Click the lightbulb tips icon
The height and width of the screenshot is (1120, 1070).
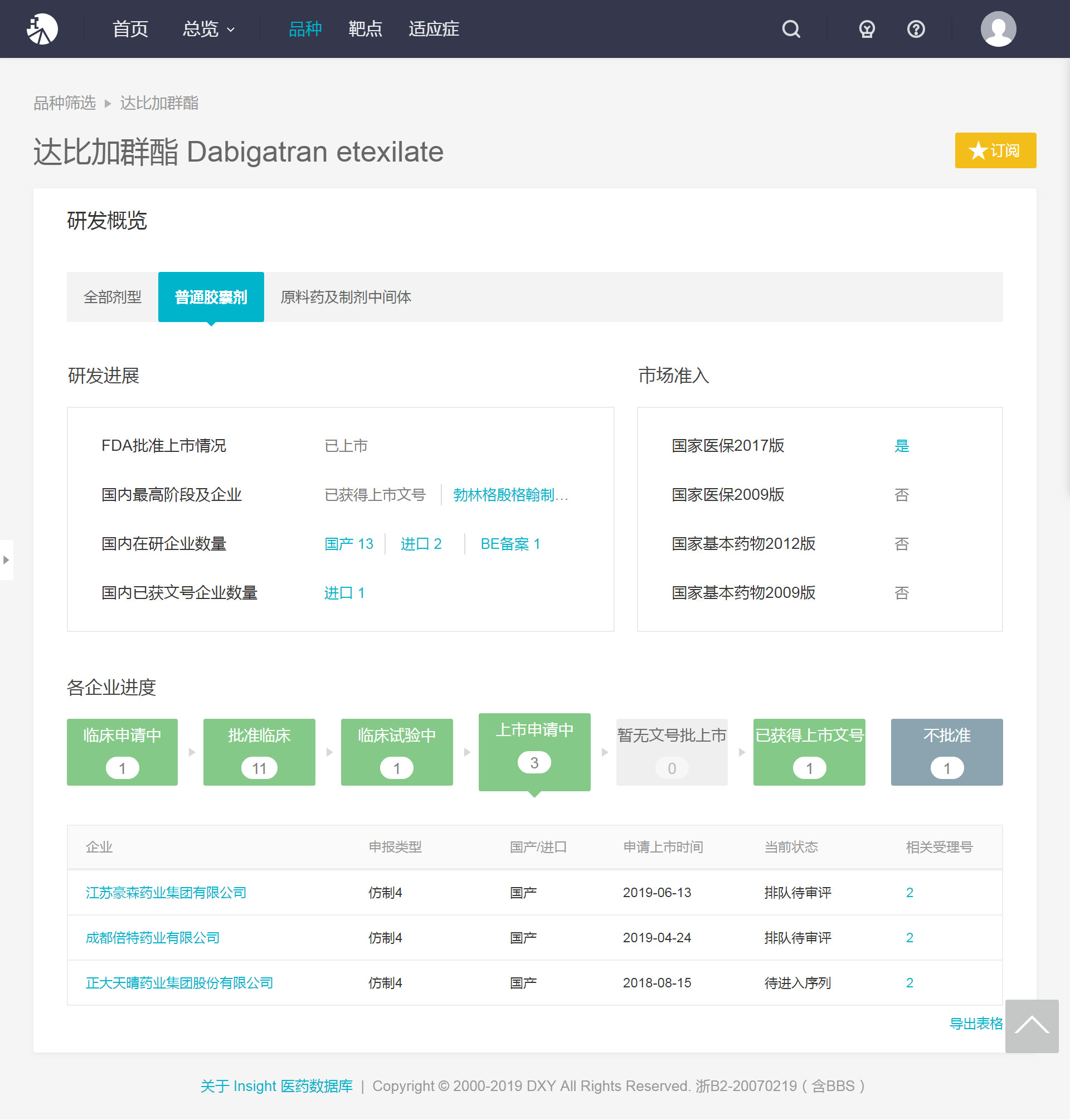[867, 29]
